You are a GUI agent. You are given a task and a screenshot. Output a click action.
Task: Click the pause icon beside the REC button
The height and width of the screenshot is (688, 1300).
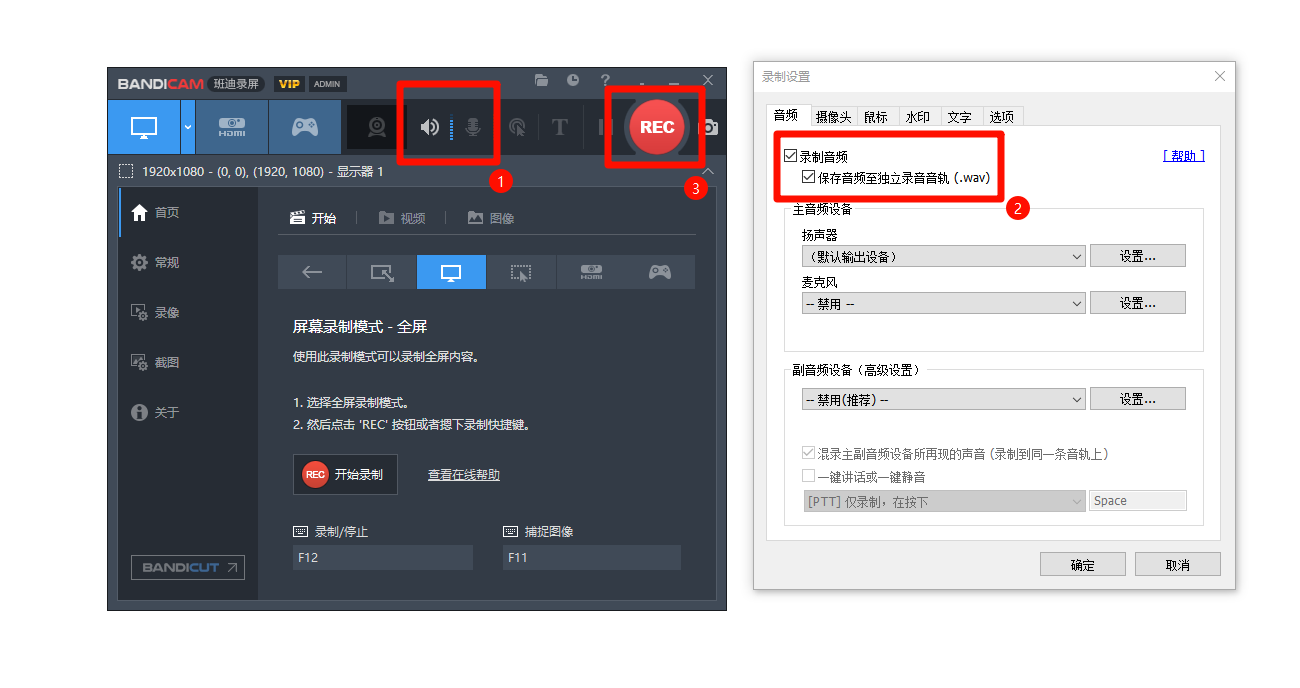coord(603,127)
